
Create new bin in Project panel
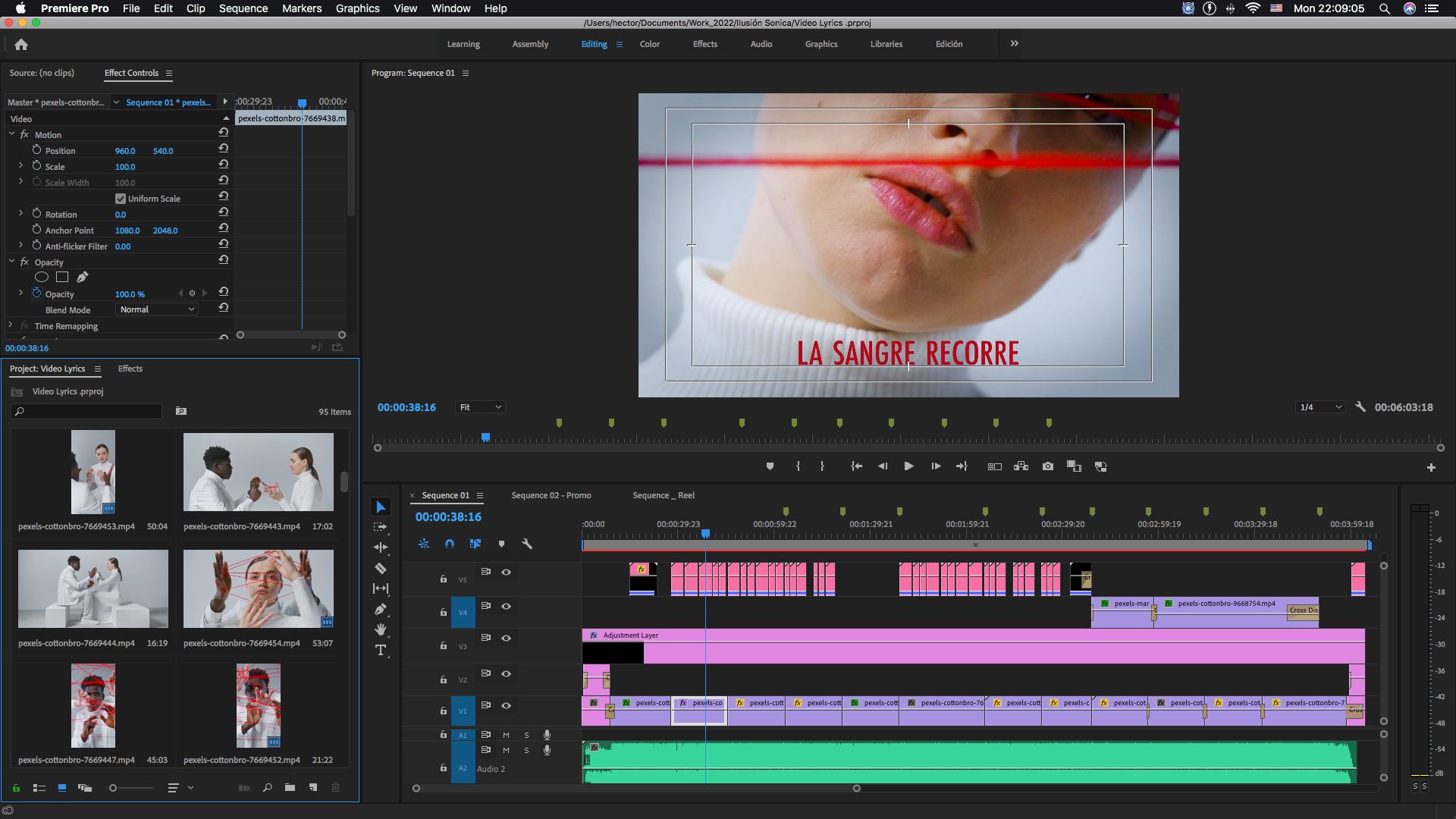coord(290,788)
